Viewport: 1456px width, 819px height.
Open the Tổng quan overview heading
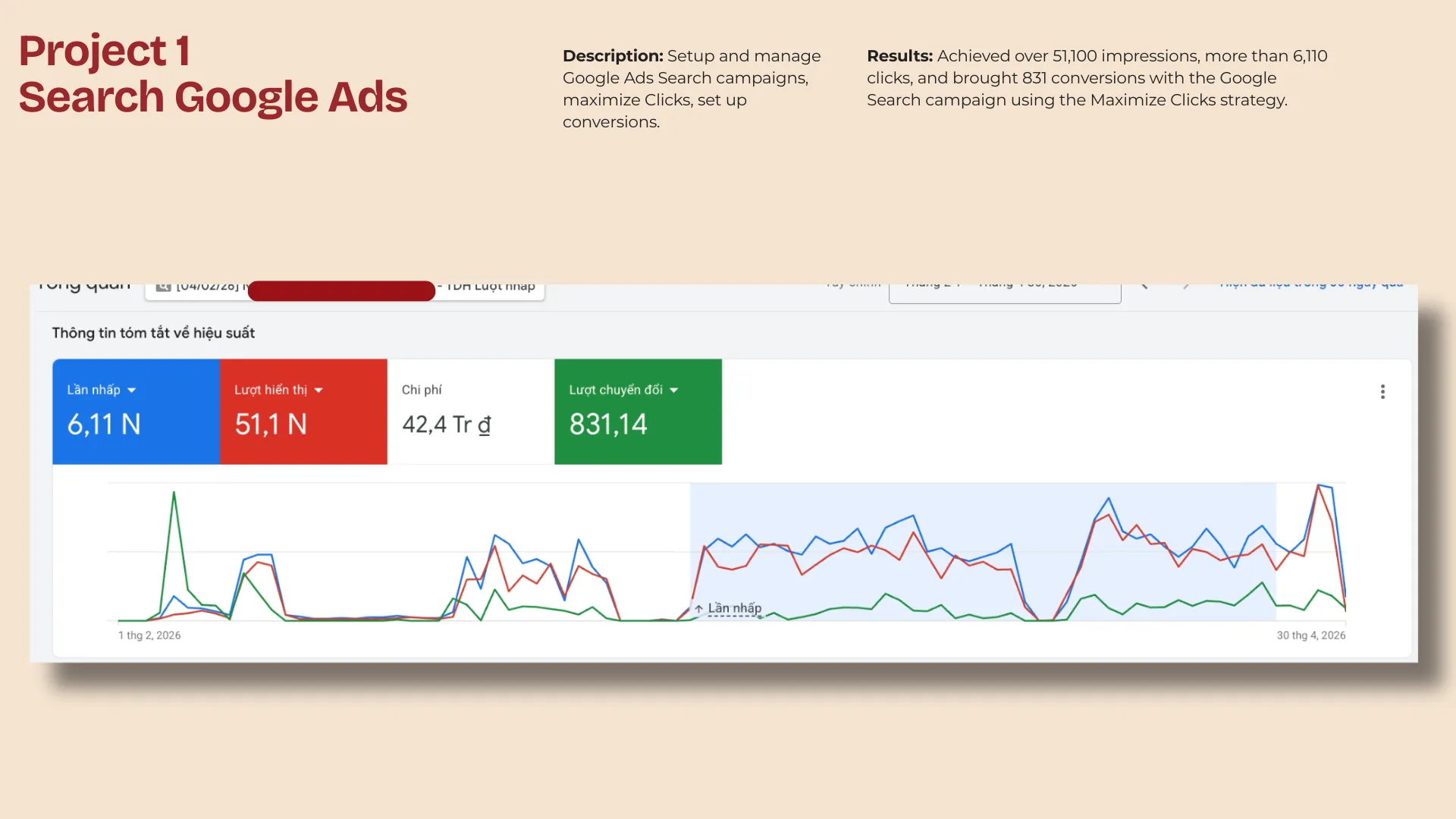[x=84, y=287]
